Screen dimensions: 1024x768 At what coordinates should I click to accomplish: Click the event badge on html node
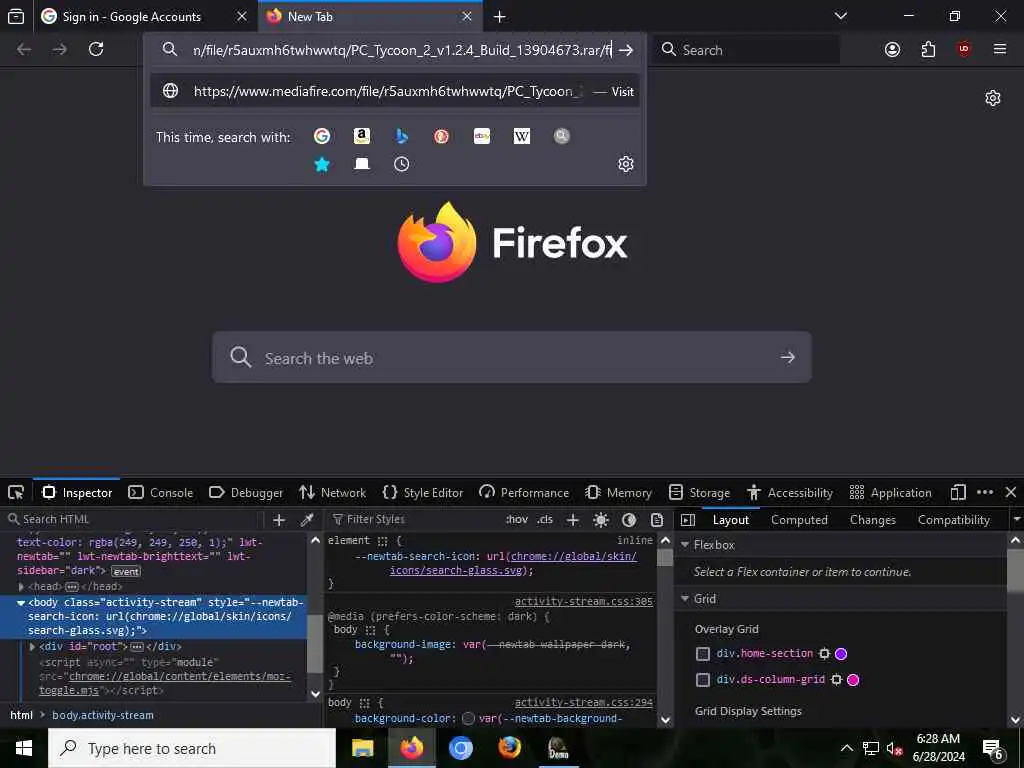point(125,571)
